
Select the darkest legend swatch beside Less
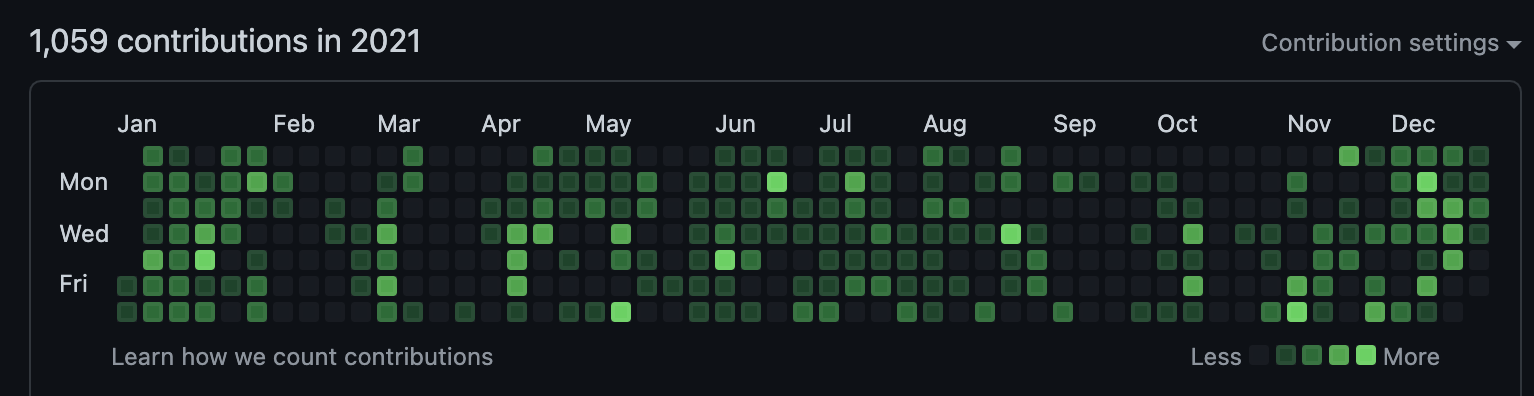point(1260,355)
